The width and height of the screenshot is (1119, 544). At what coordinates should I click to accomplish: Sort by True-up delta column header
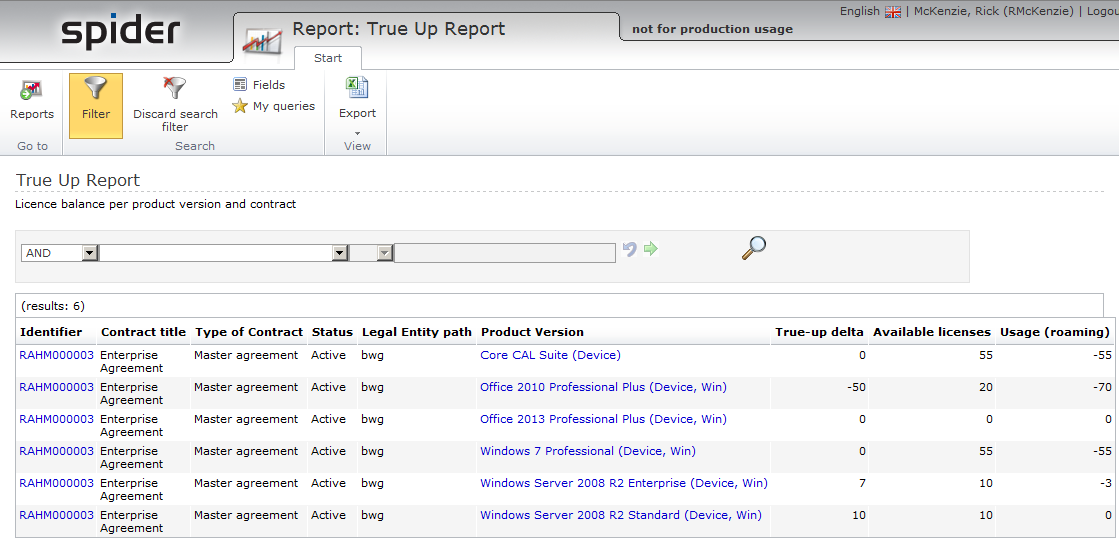819,332
